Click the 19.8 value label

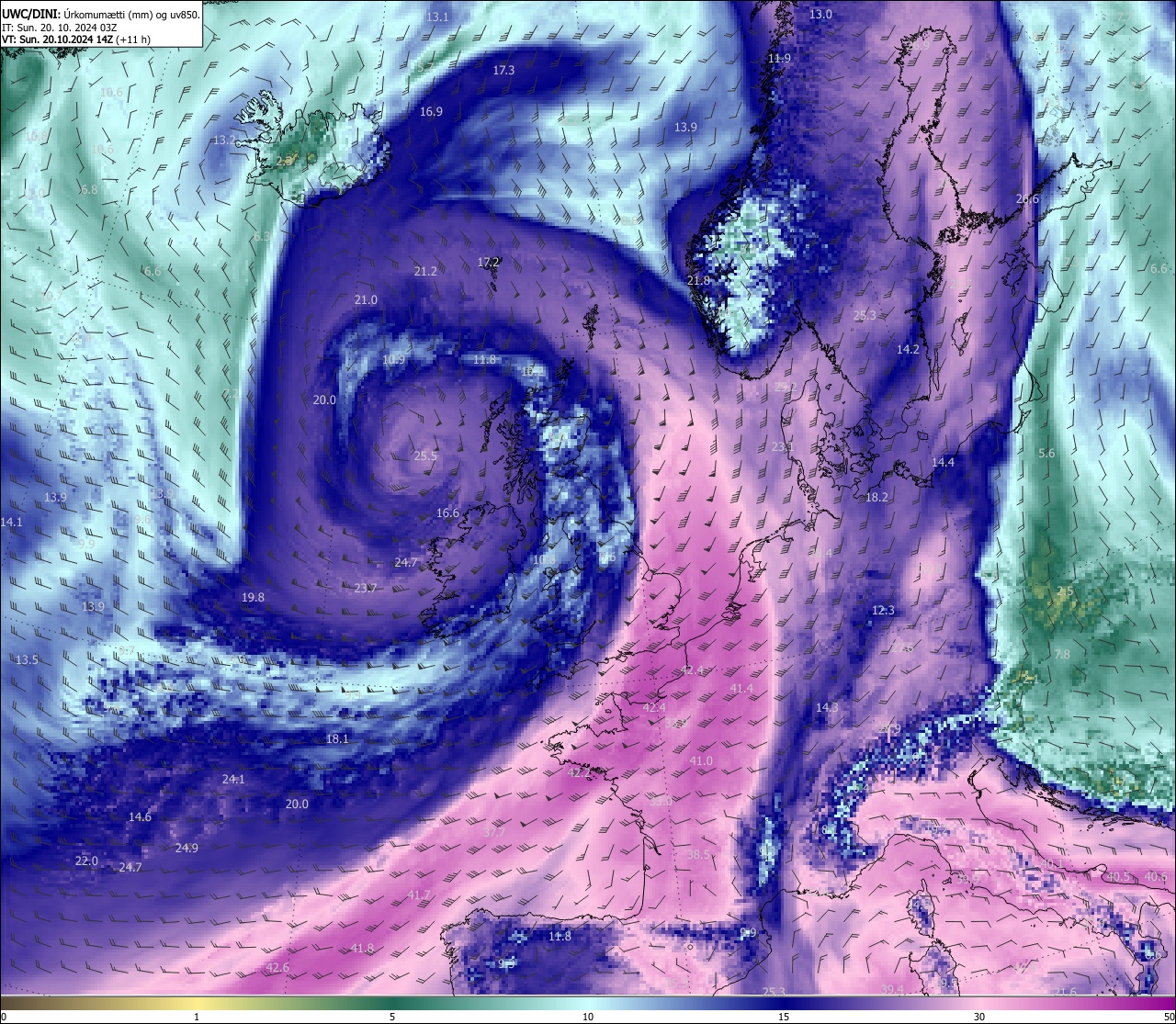(253, 597)
